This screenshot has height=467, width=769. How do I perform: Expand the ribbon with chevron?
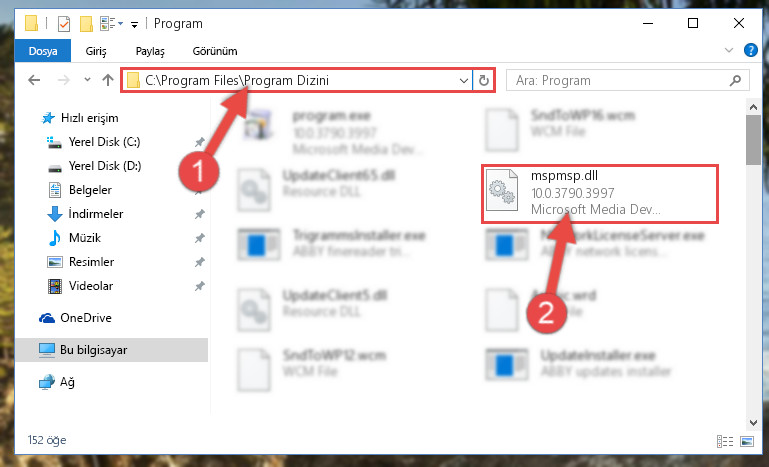pyautogui.click(x=729, y=50)
